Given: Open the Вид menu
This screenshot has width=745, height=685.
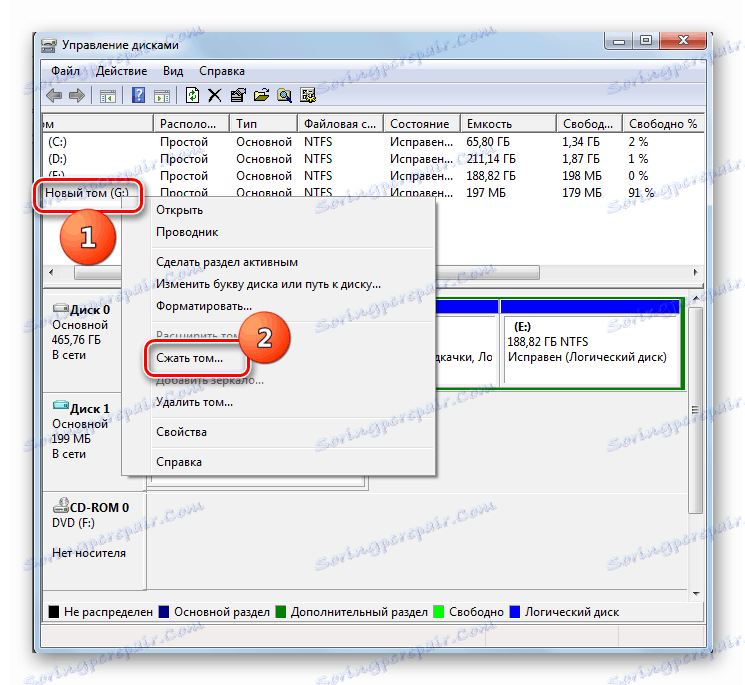Looking at the screenshot, I should (173, 71).
